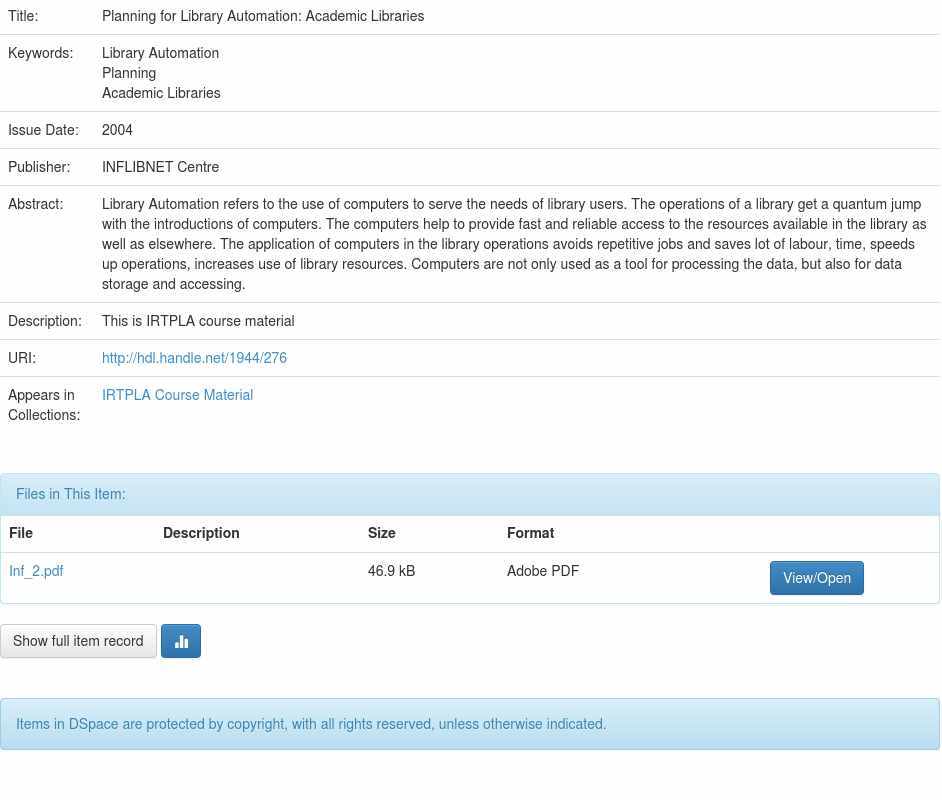The height and width of the screenshot is (800, 942).
Task: Click the DSpace copyright notice text
Action: tap(311, 724)
